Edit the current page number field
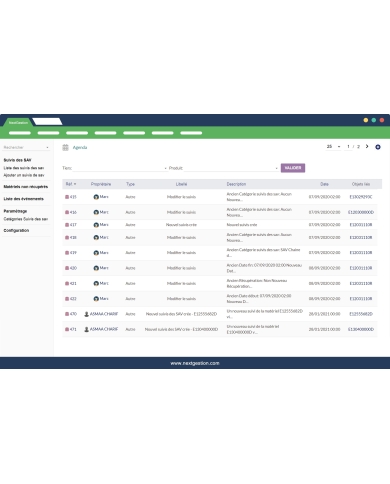This screenshot has height=484, width=390. [x=348, y=147]
